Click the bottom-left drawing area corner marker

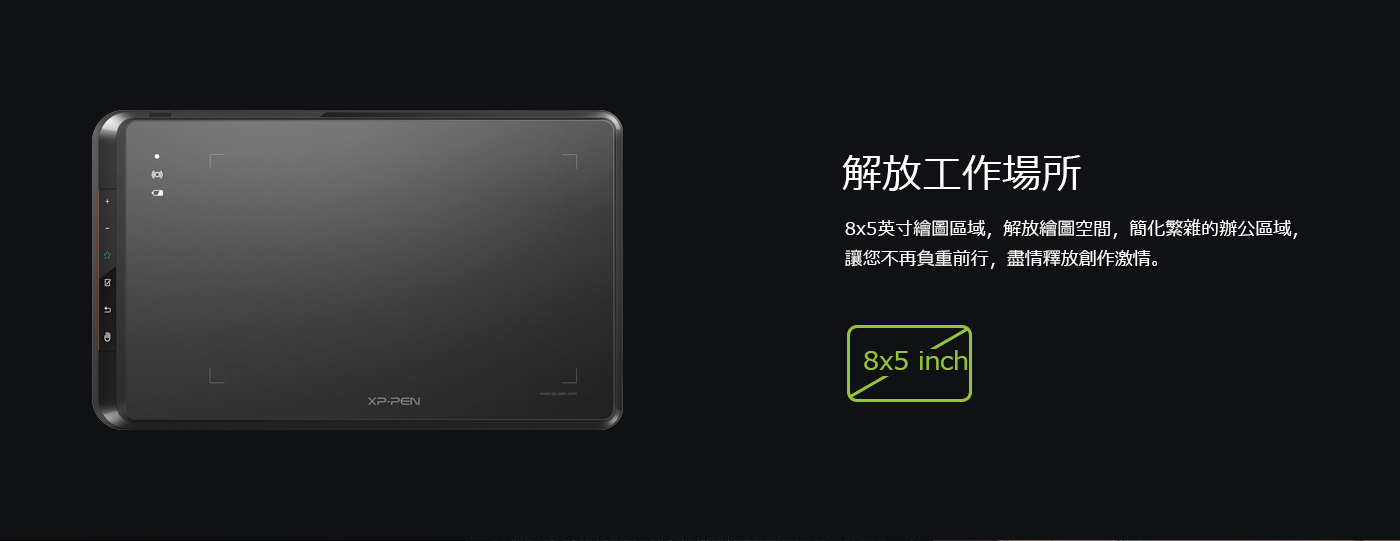click(216, 376)
